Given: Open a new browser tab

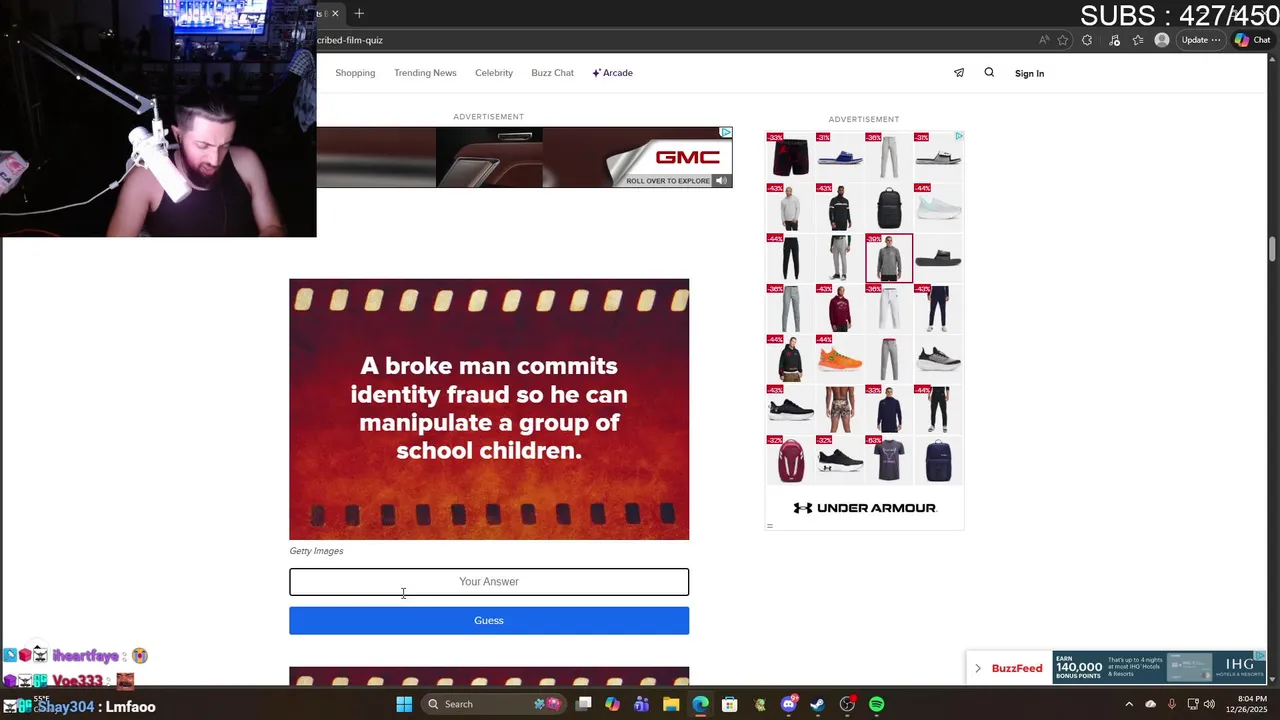Looking at the screenshot, I should (x=359, y=13).
